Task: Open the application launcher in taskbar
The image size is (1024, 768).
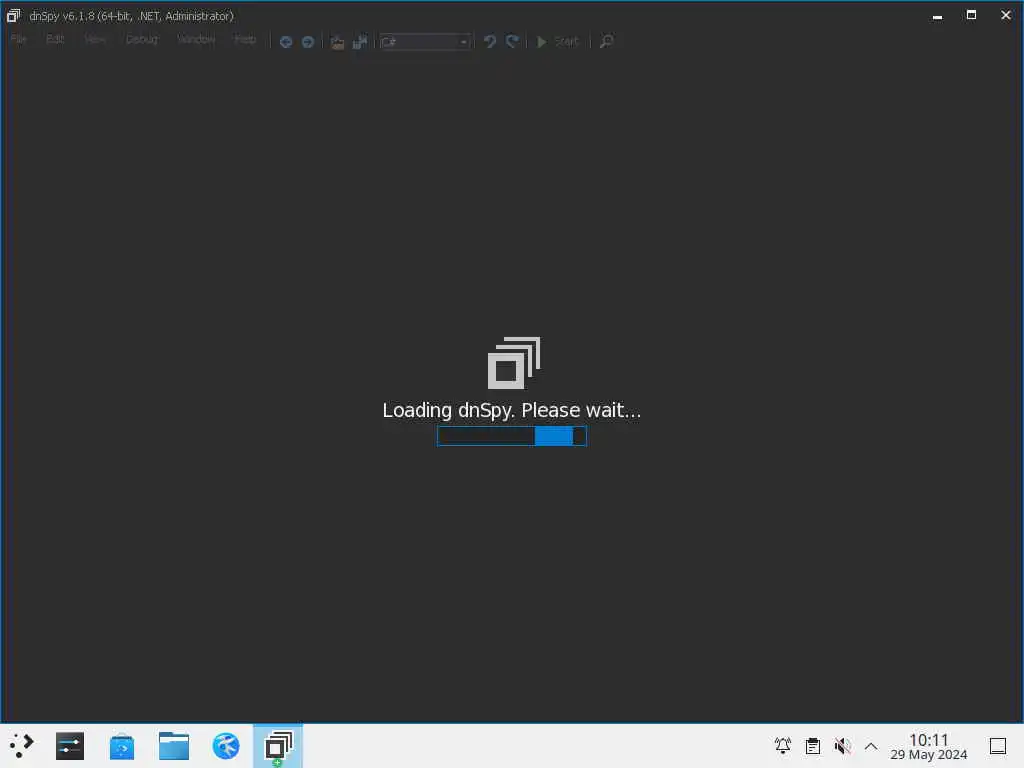Action: 22,746
